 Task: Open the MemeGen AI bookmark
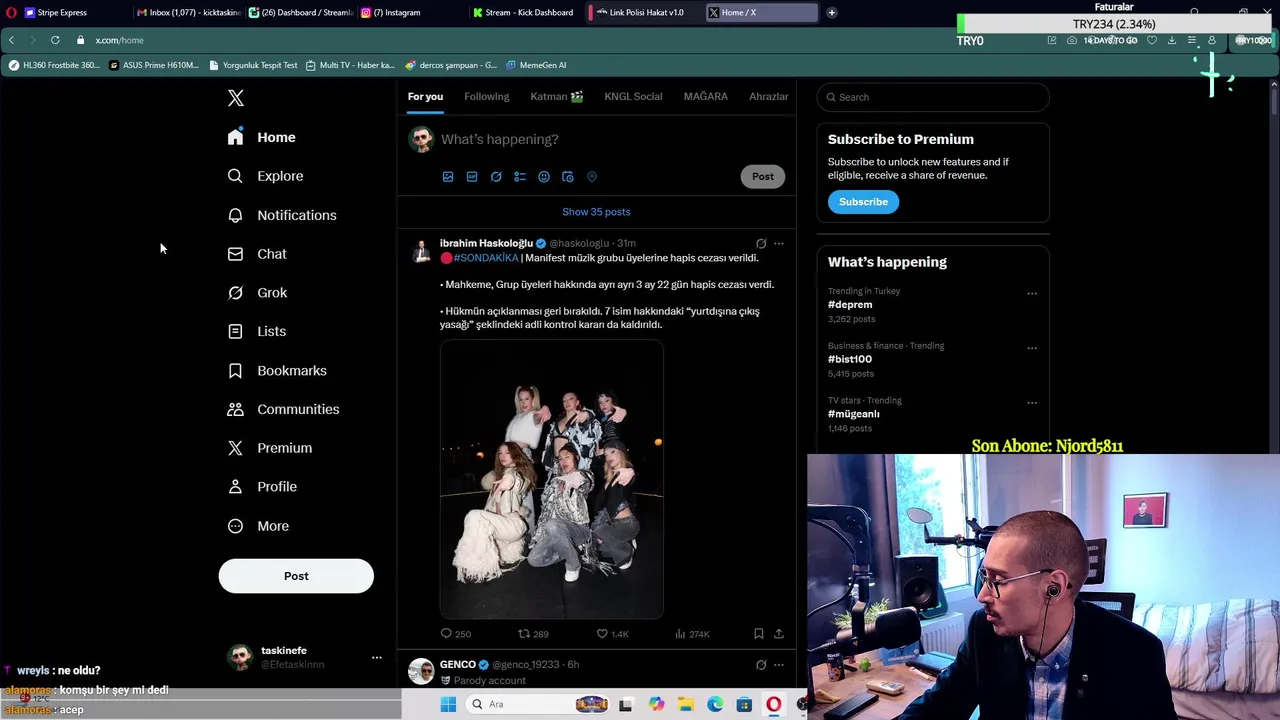(536, 65)
